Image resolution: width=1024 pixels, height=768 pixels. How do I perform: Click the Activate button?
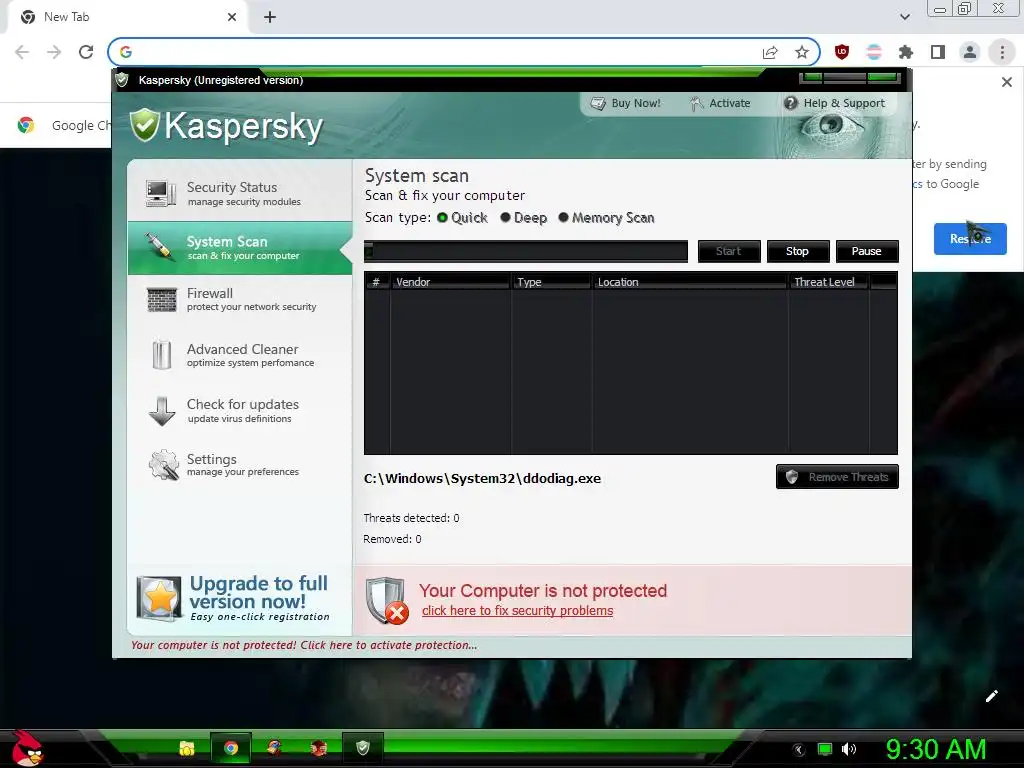(x=720, y=103)
